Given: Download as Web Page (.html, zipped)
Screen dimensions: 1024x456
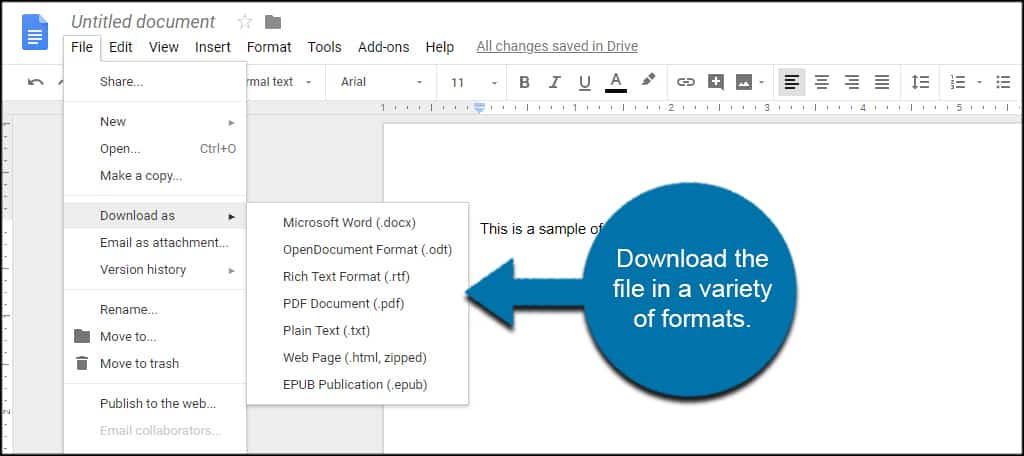Looking at the screenshot, I should (x=358, y=358).
